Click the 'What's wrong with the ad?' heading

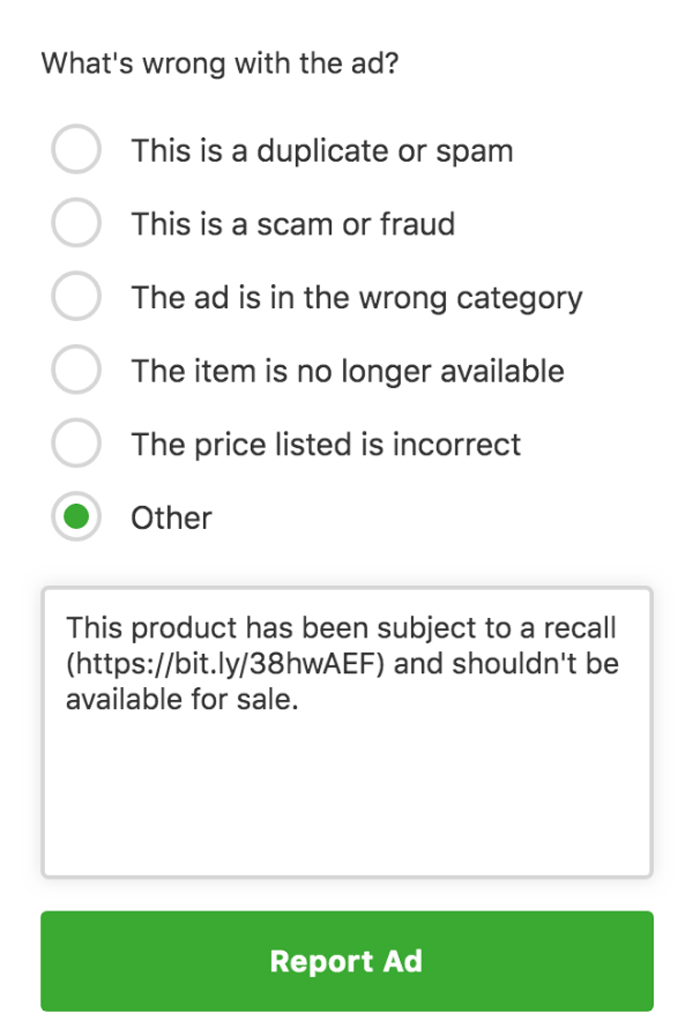click(x=220, y=64)
